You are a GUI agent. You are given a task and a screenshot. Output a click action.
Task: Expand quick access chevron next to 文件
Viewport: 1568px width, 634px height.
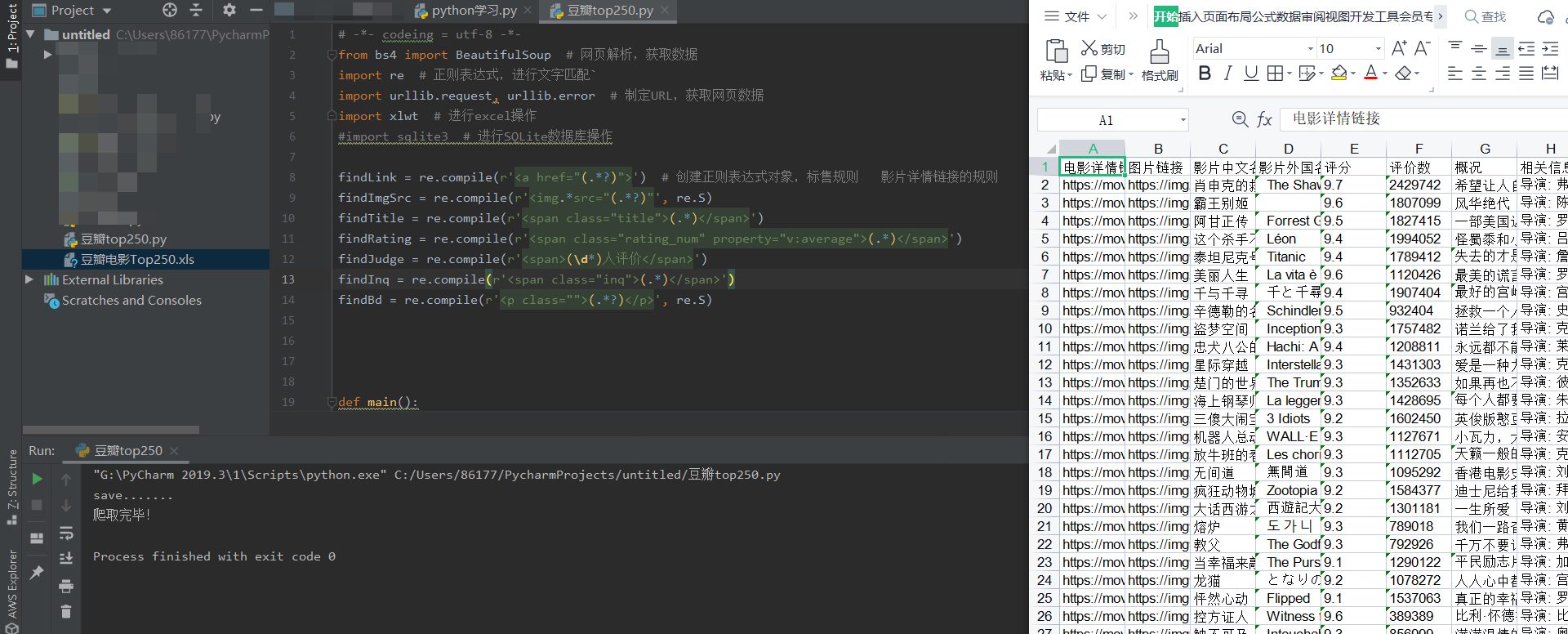tap(1133, 16)
